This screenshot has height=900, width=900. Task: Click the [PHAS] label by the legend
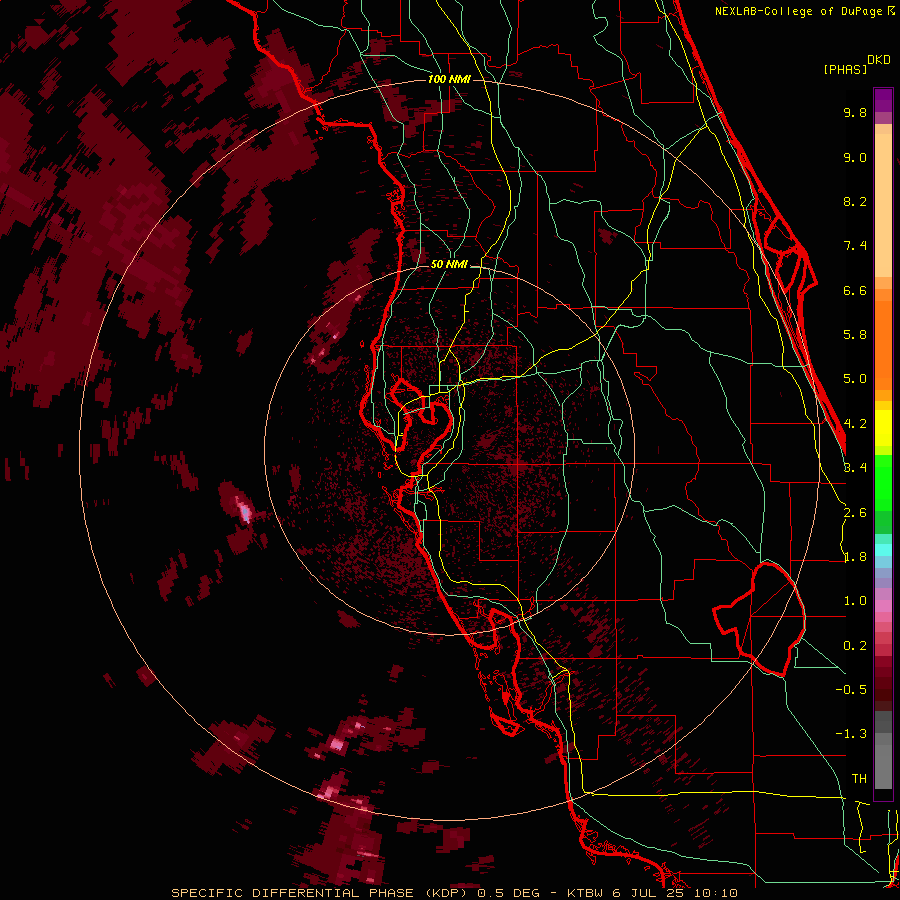pyautogui.click(x=845, y=70)
